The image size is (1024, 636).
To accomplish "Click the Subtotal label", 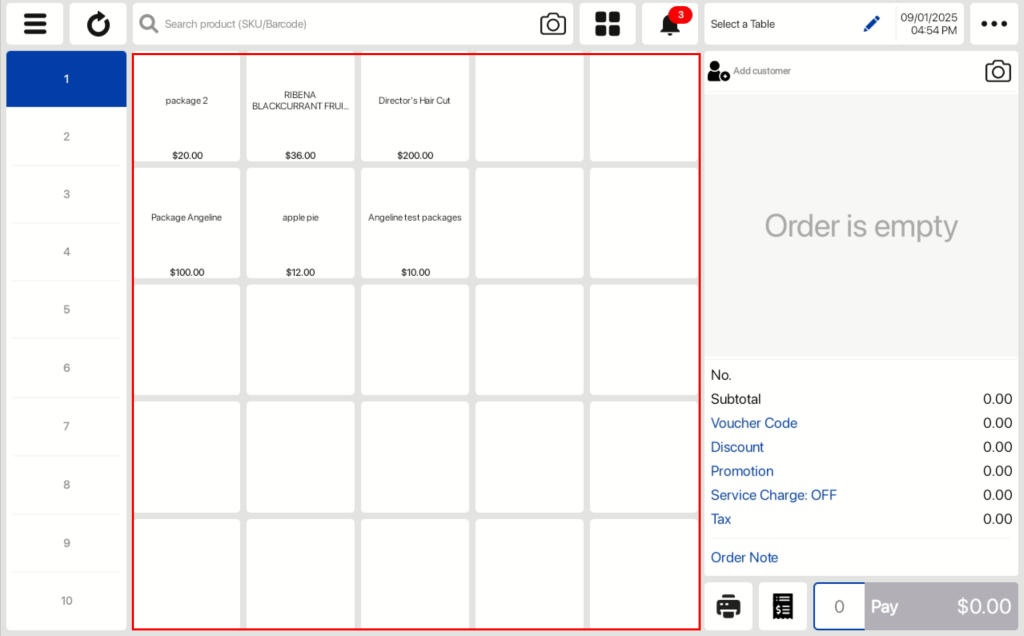I will 735,399.
